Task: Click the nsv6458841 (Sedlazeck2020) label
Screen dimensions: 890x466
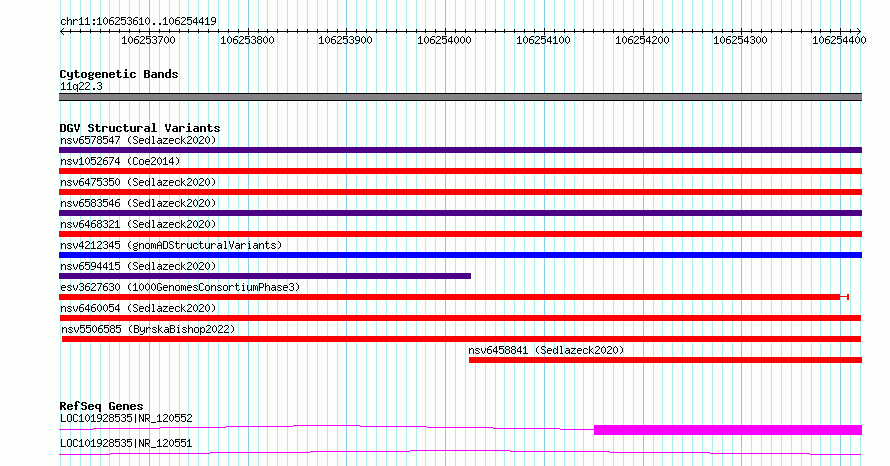Action: click(x=546, y=350)
